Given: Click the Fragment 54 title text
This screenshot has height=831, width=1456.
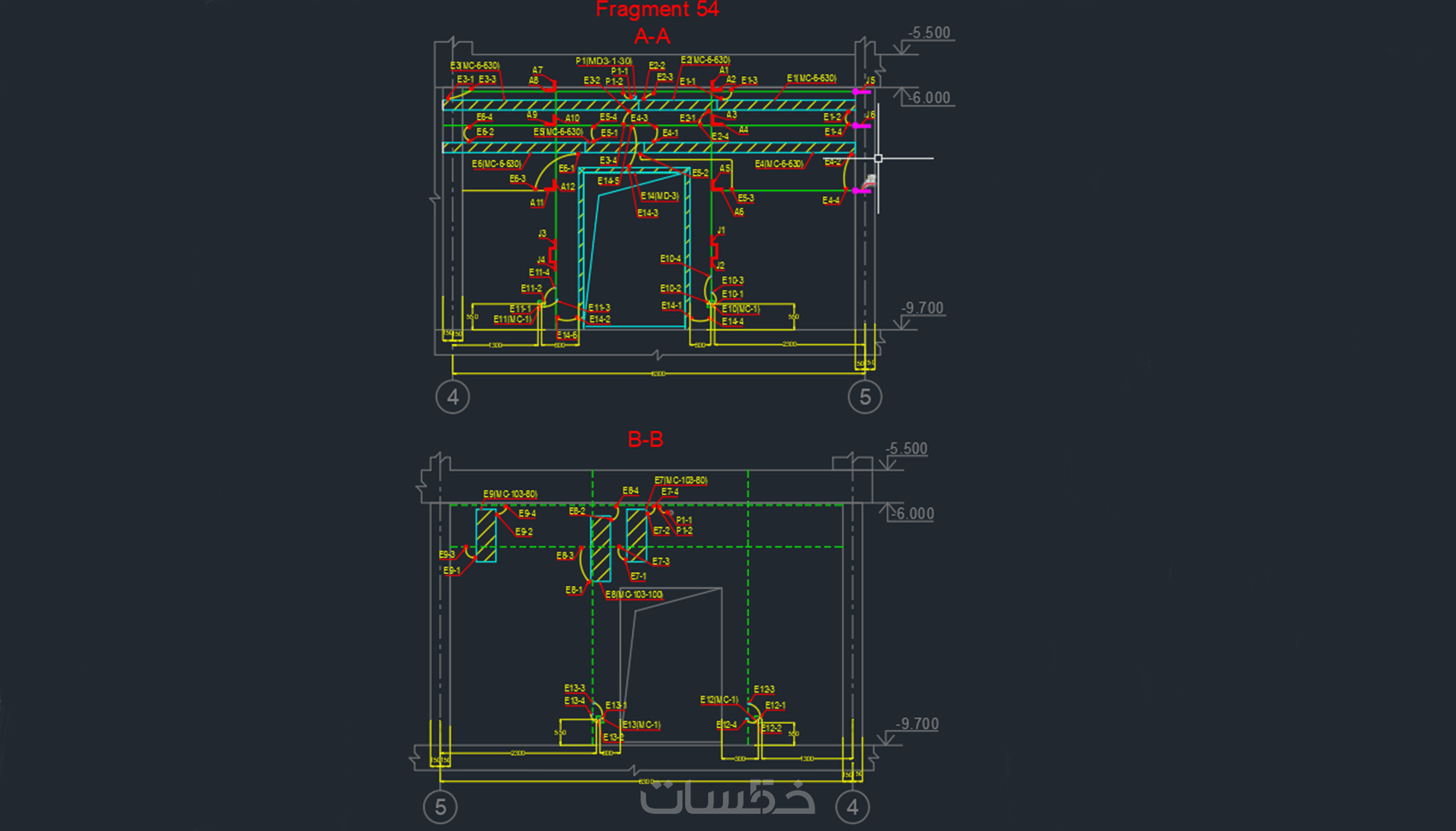Looking at the screenshot, I should pyautogui.click(x=657, y=9).
